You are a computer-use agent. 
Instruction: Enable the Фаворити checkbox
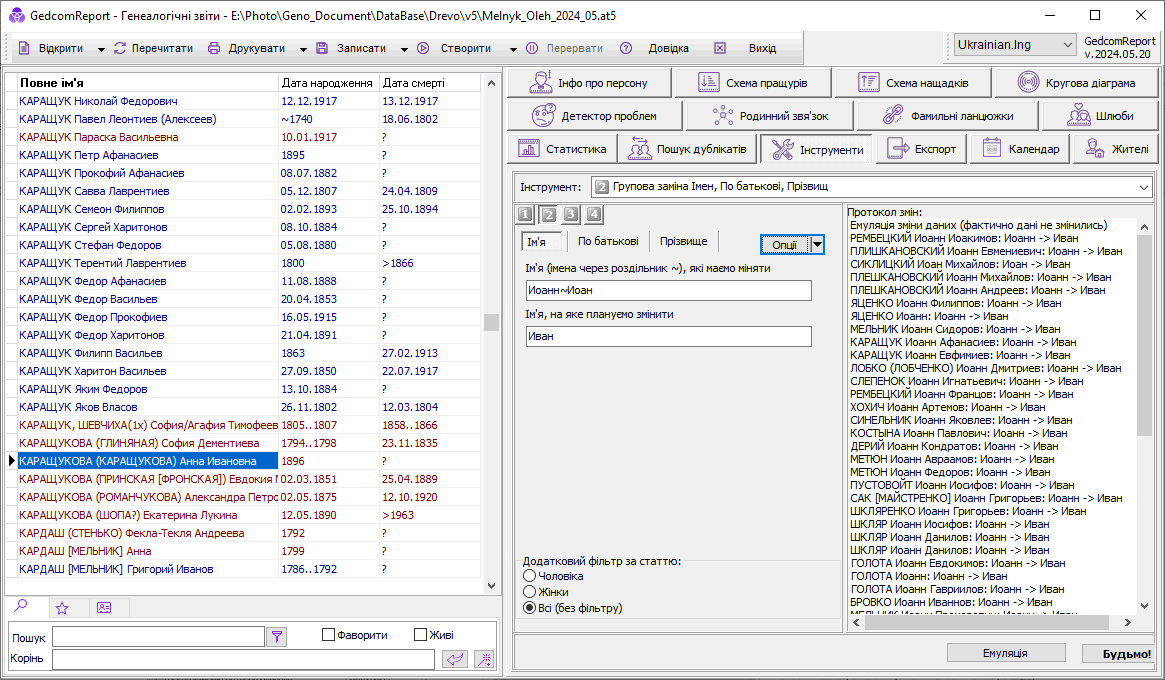pos(328,635)
